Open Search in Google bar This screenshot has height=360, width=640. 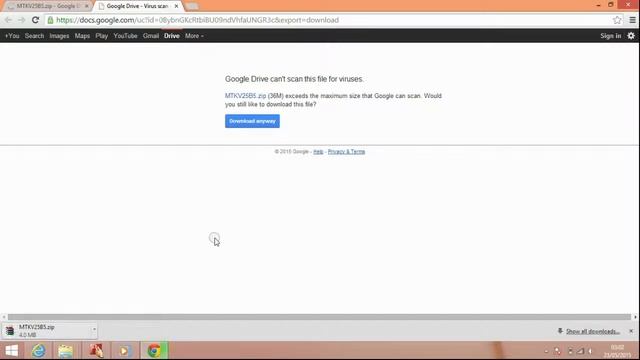34,36
